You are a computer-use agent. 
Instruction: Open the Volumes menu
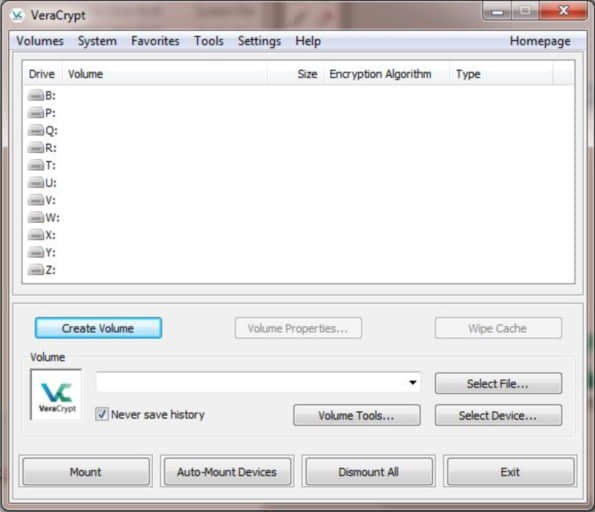pos(40,41)
